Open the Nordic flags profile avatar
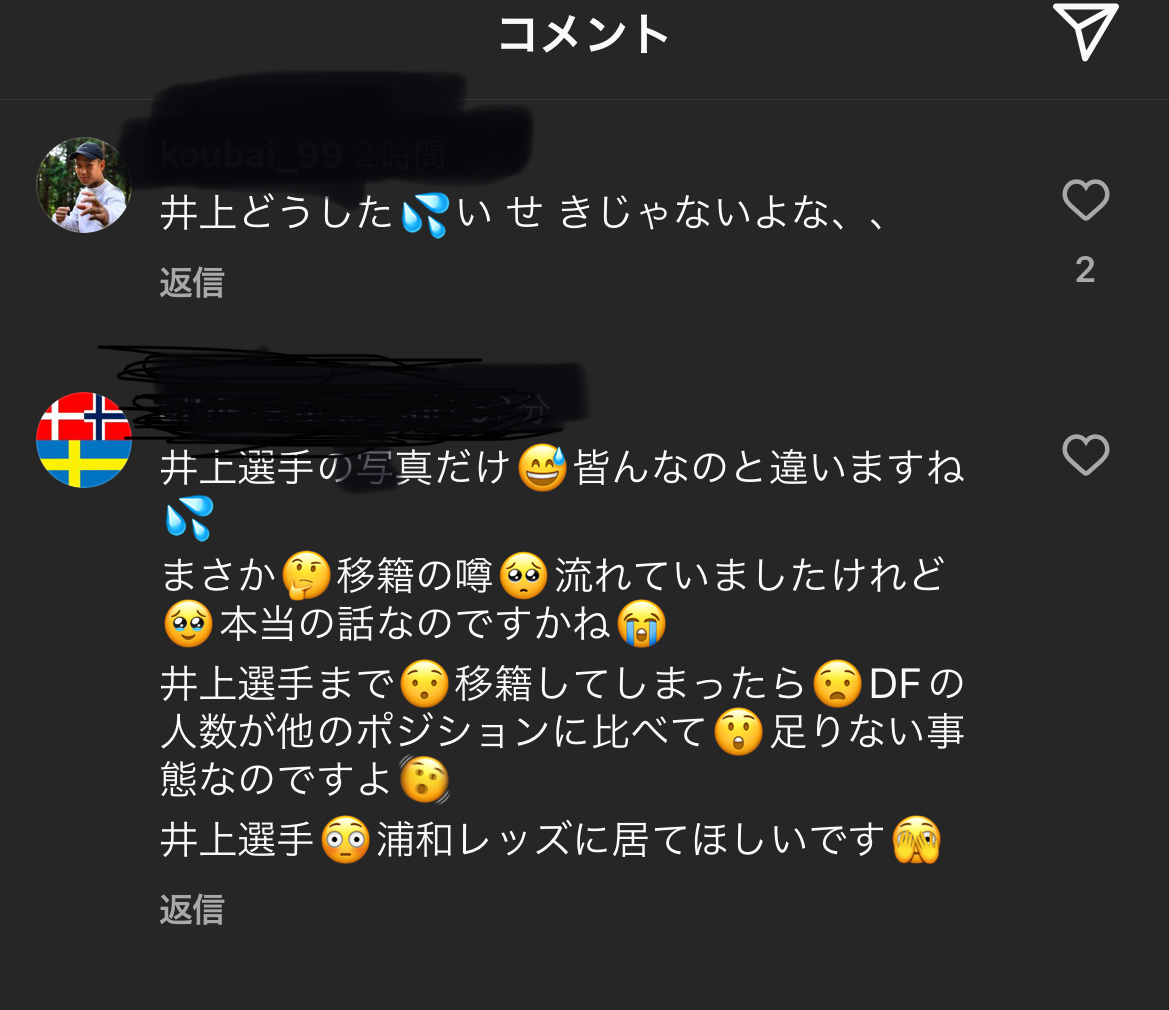 84,440
